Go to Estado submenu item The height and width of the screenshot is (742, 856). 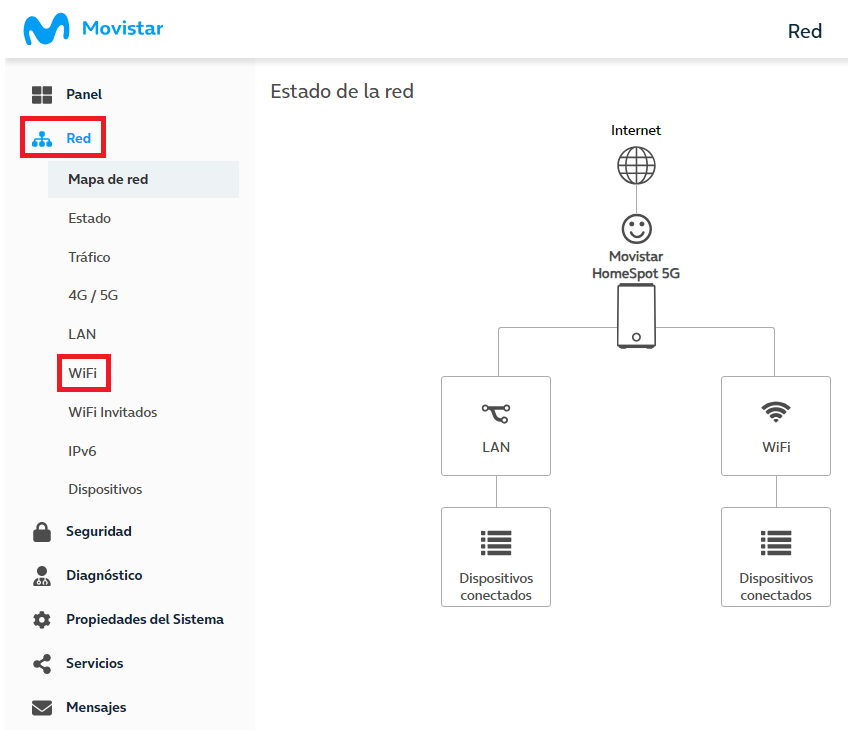pos(90,219)
